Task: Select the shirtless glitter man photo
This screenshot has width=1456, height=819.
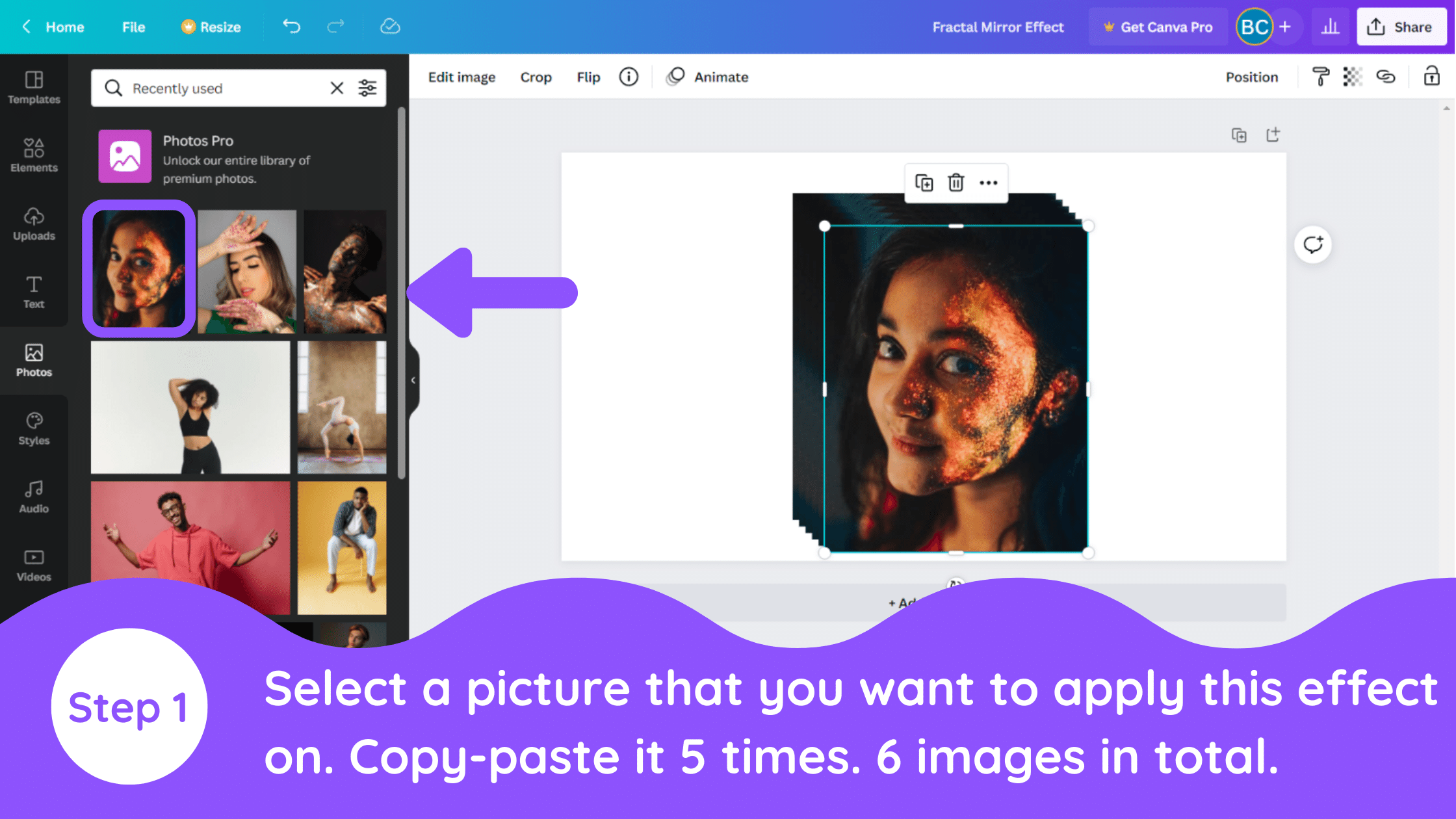Action: click(x=344, y=271)
